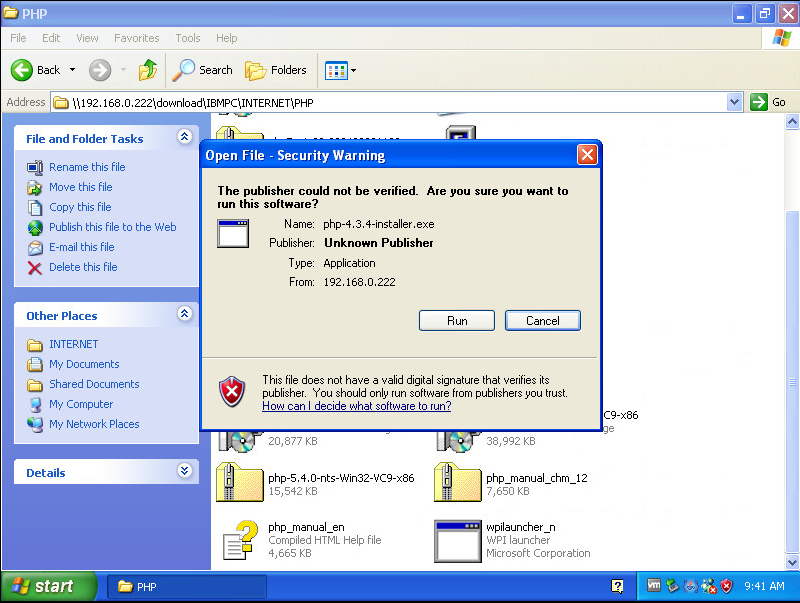Click file name php_manual_en
This screenshot has height=603, width=800.
coord(306,527)
